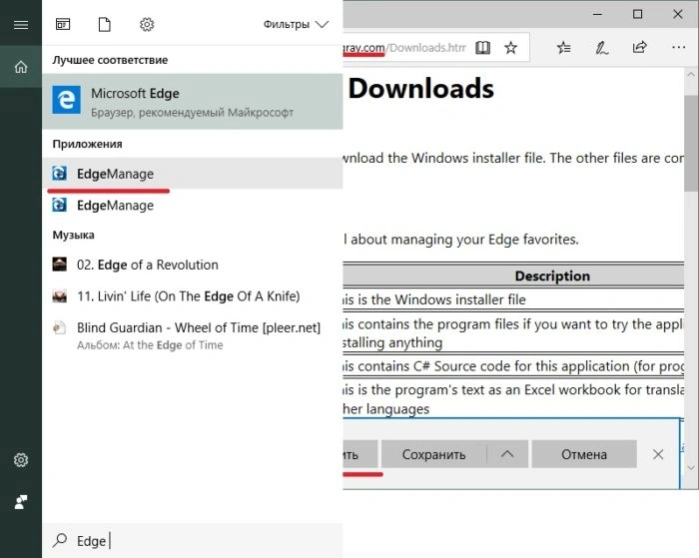
Task: Open Microsoft Edge best match result
Action: (x=193, y=102)
